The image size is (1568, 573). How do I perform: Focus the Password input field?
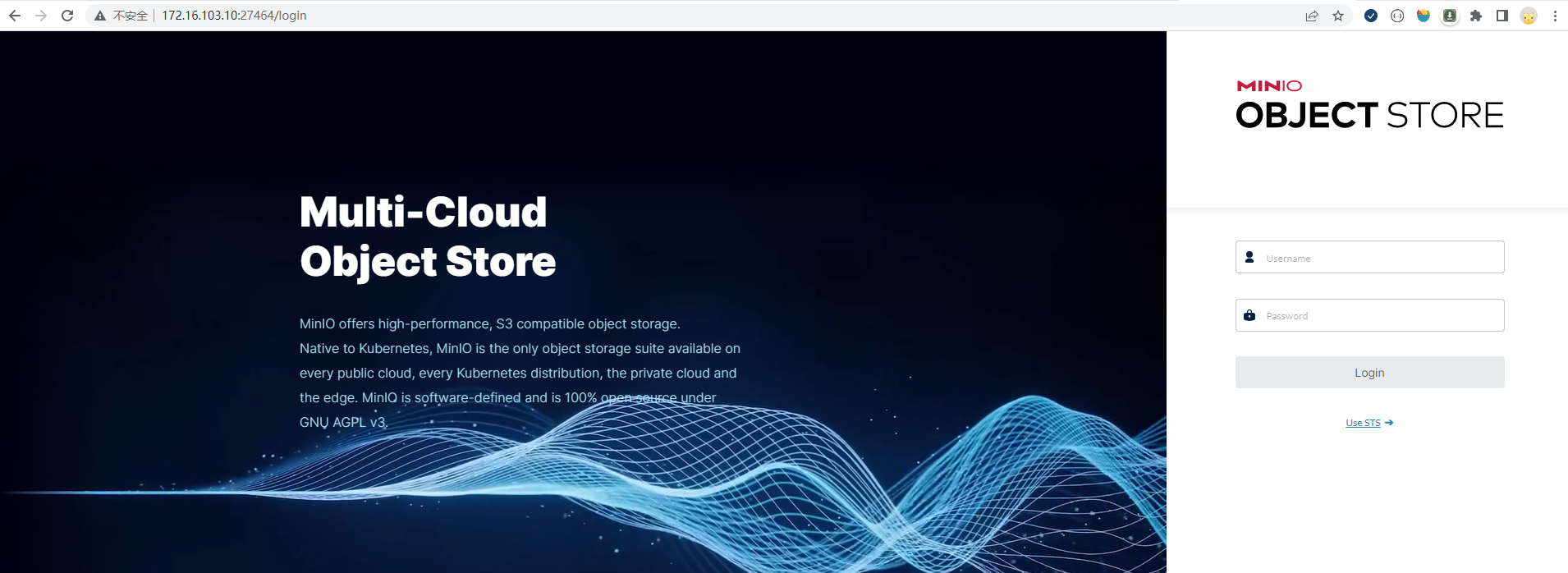tap(1369, 315)
